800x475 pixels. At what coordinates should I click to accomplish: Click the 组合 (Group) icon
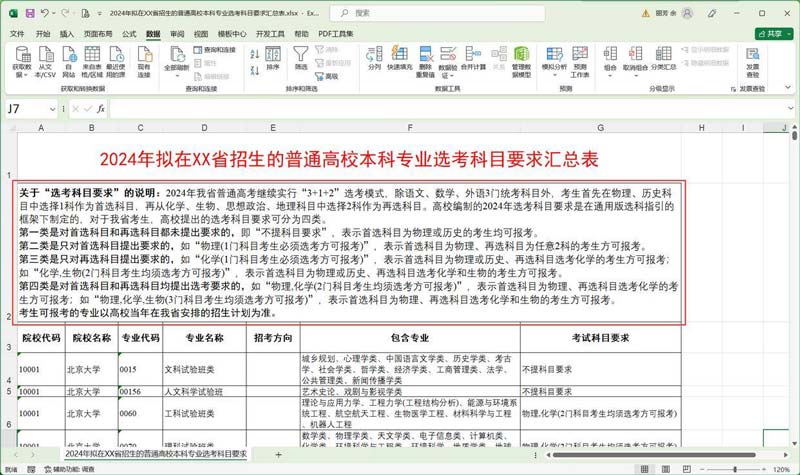(x=610, y=54)
